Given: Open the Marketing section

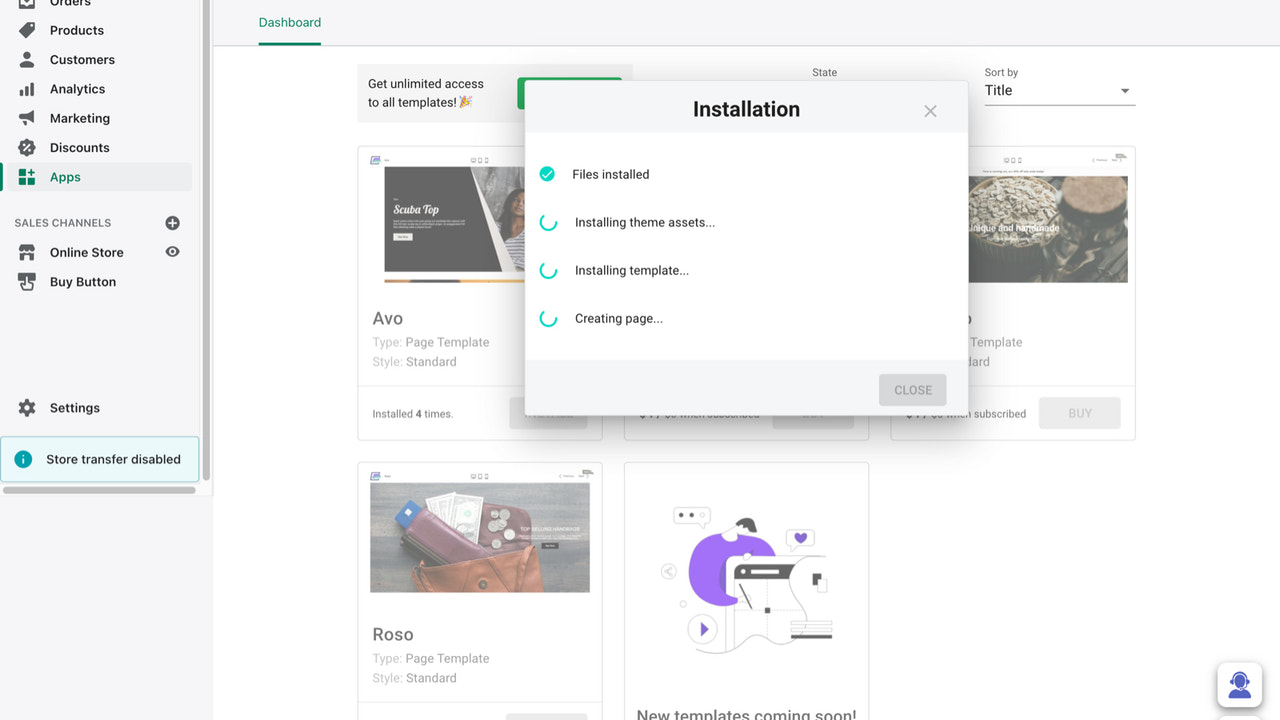Looking at the screenshot, I should [x=80, y=117].
